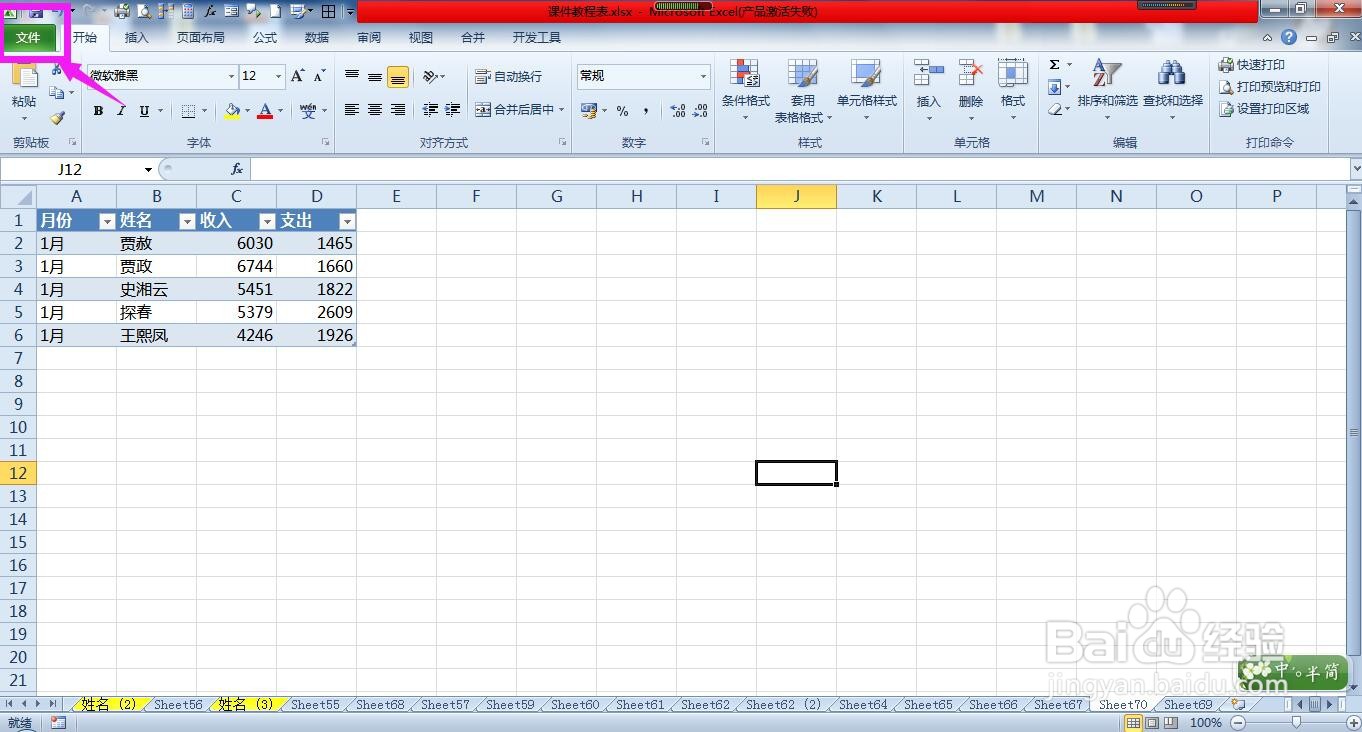Apply percent style

click(x=622, y=111)
